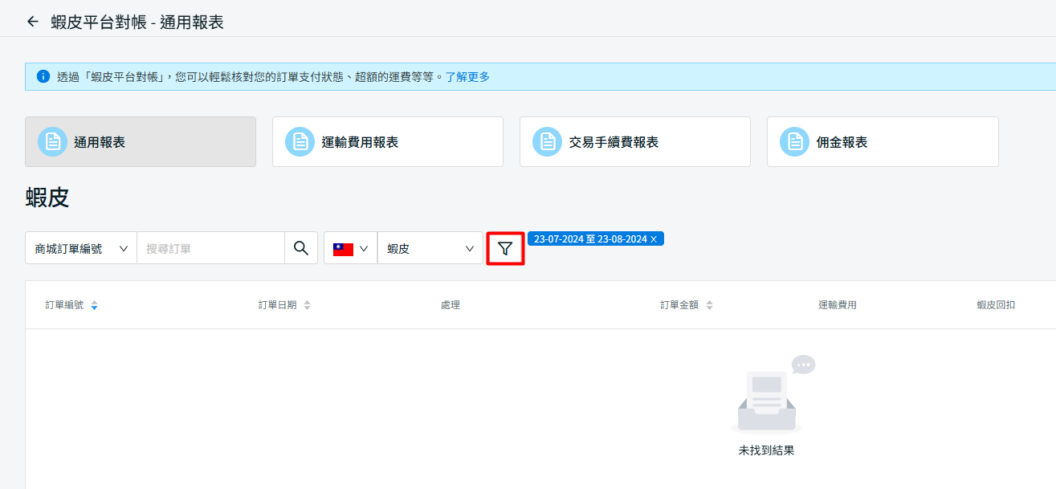Open the Taiwan flag country dropdown
Viewport: 1056px width, 489px height.
(350, 249)
